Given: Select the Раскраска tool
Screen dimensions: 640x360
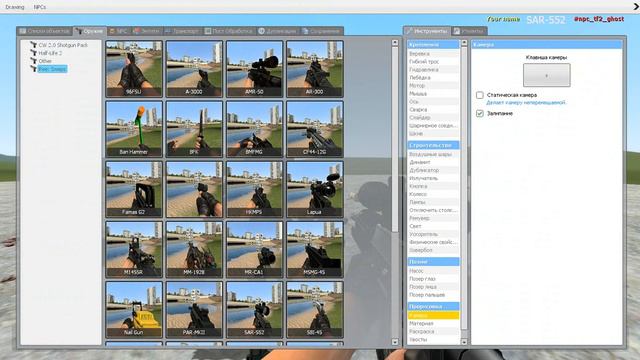Looking at the screenshot, I should [x=433, y=331].
